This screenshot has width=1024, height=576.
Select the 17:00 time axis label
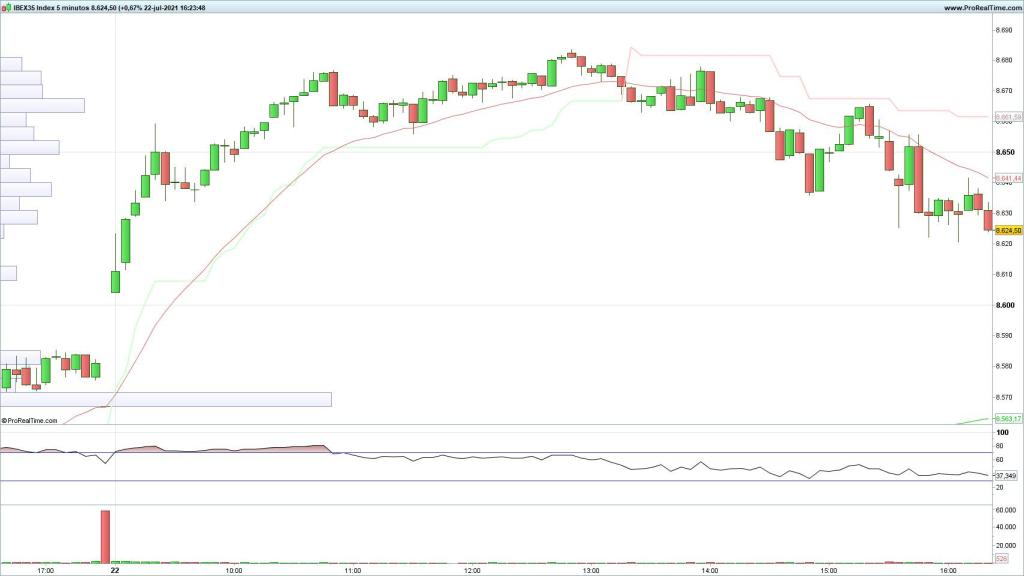[45, 571]
